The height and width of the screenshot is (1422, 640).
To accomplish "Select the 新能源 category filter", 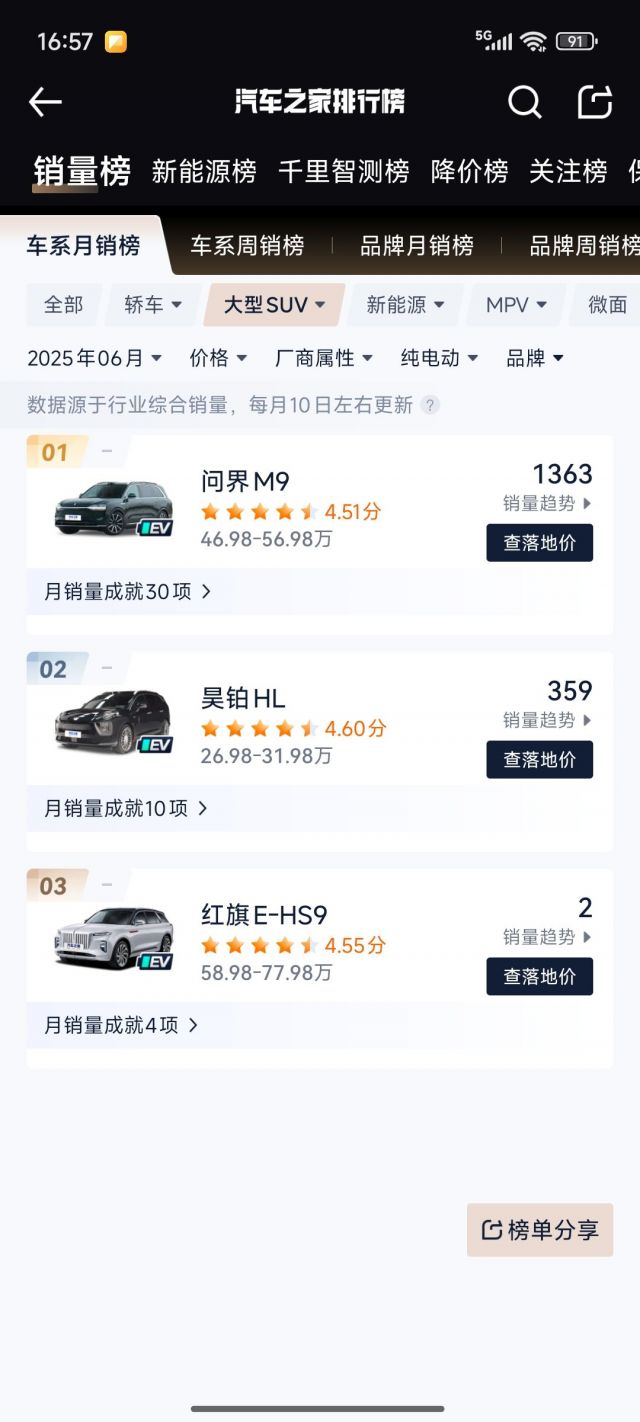I will pos(404,305).
